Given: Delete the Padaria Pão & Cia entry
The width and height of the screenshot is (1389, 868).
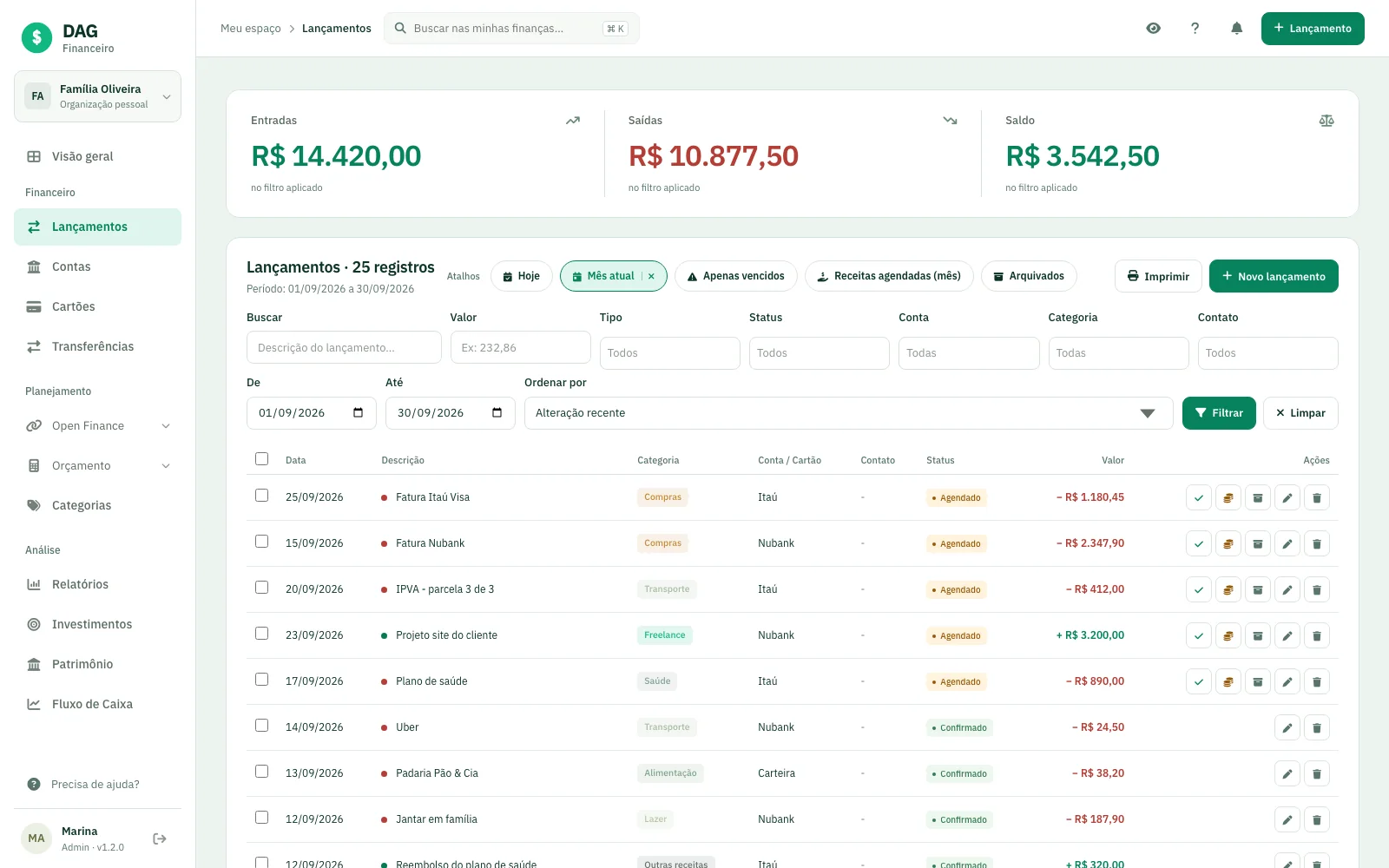Looking at the screenshot, I should tap(1317, 773).
